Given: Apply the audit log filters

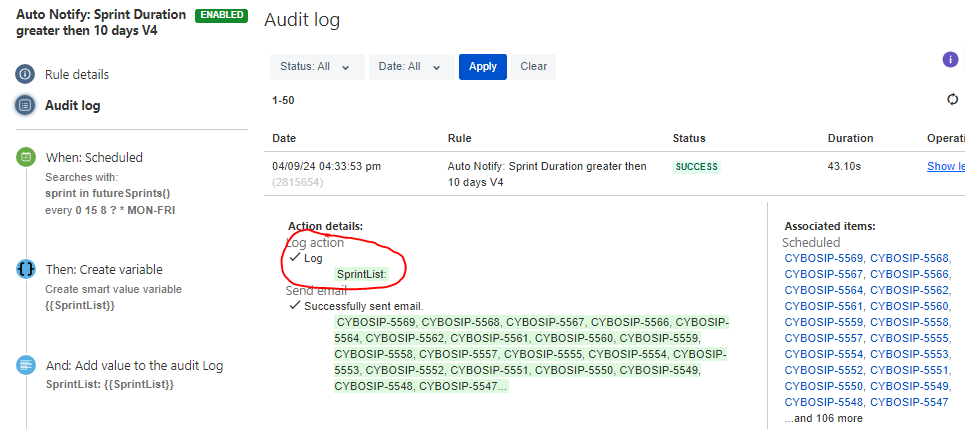Looking at the screenshot, I should [x=482, y=67].
